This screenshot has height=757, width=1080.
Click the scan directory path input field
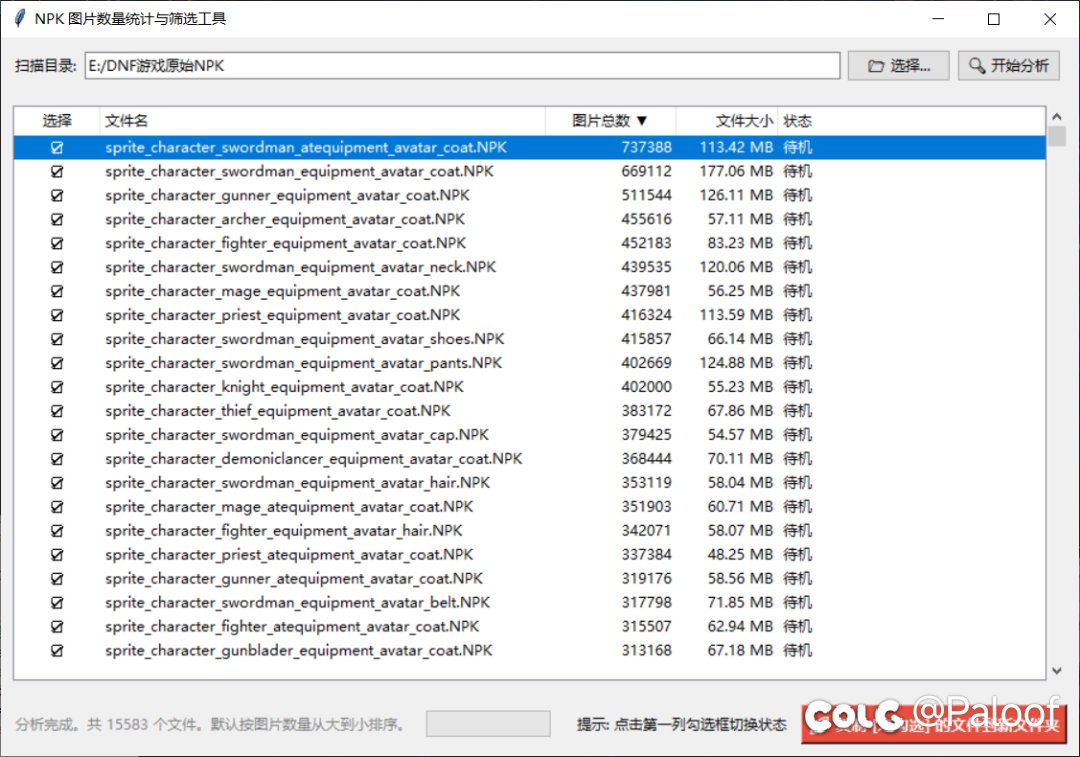point(461,66)
